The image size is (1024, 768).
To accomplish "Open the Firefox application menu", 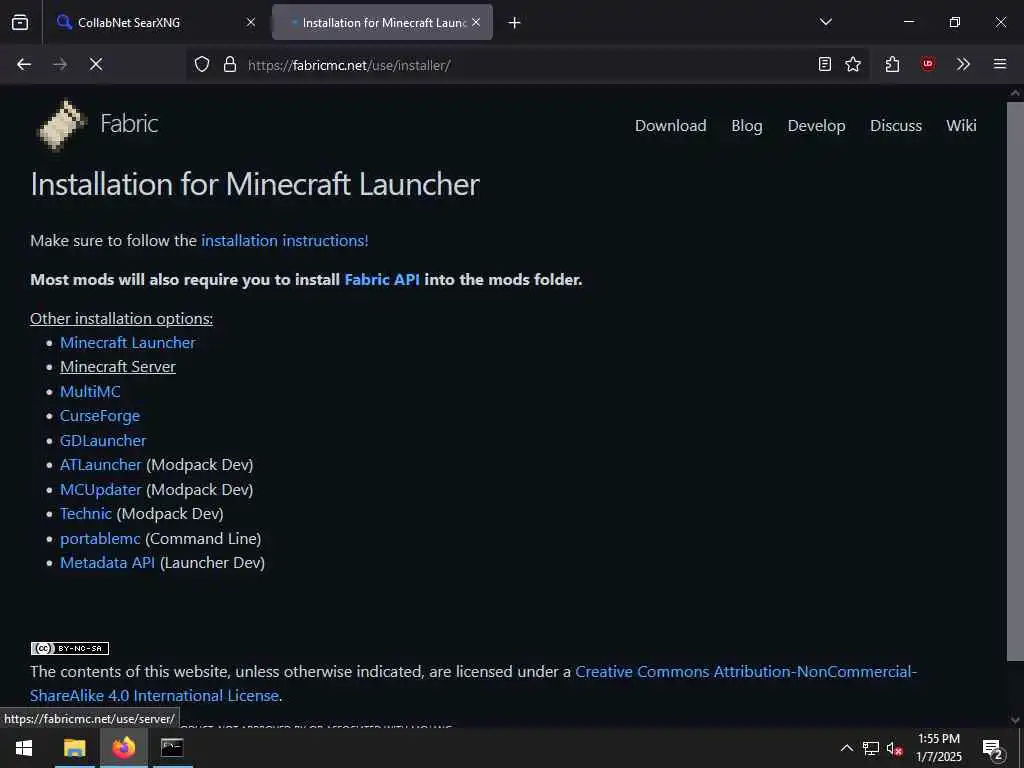I will 1000,64.
